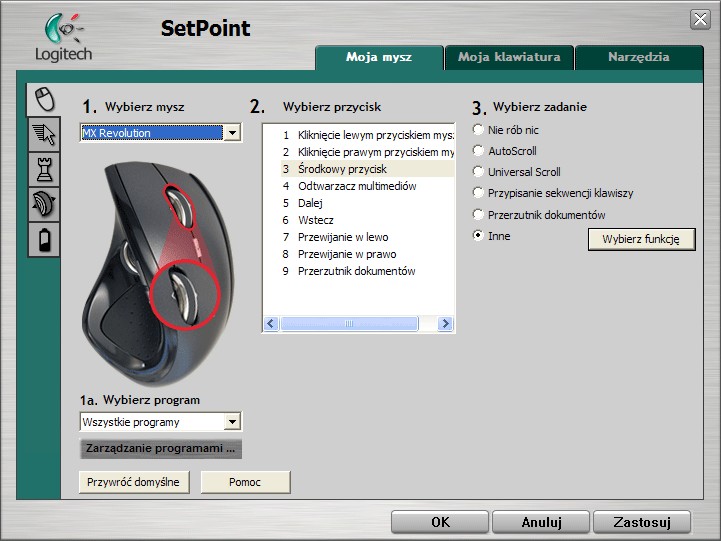Open the mouse button settings side tab
Viewport: 721px width, 541px height.
tap(42, 98)
